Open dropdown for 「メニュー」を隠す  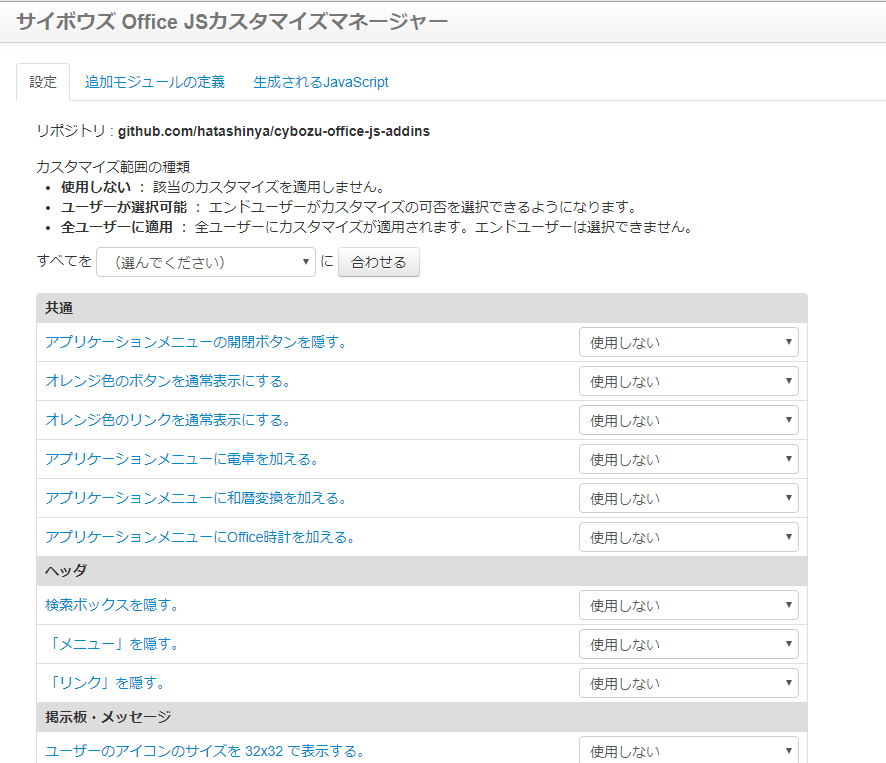[688, 644]
